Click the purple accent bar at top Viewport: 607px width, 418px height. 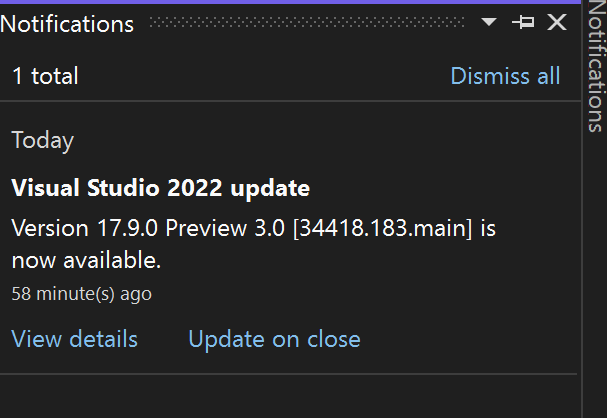290,2
